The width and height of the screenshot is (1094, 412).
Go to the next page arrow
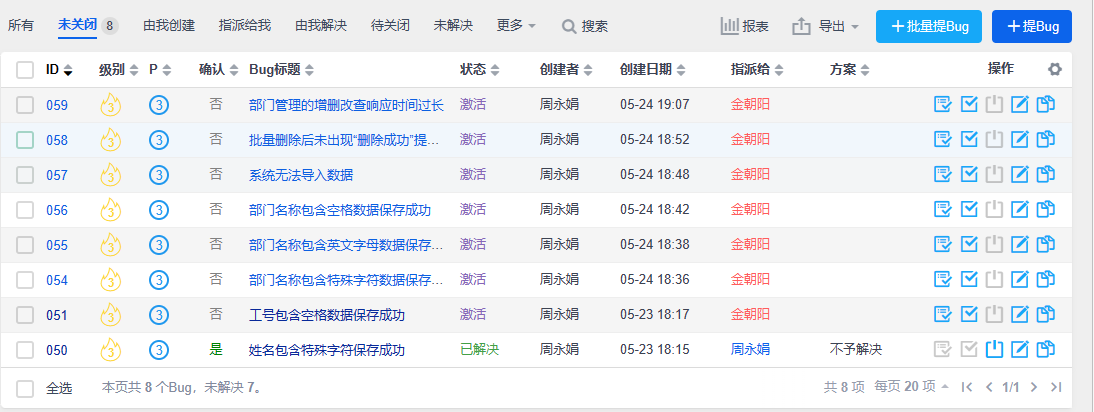click(x=1034, y=387)
